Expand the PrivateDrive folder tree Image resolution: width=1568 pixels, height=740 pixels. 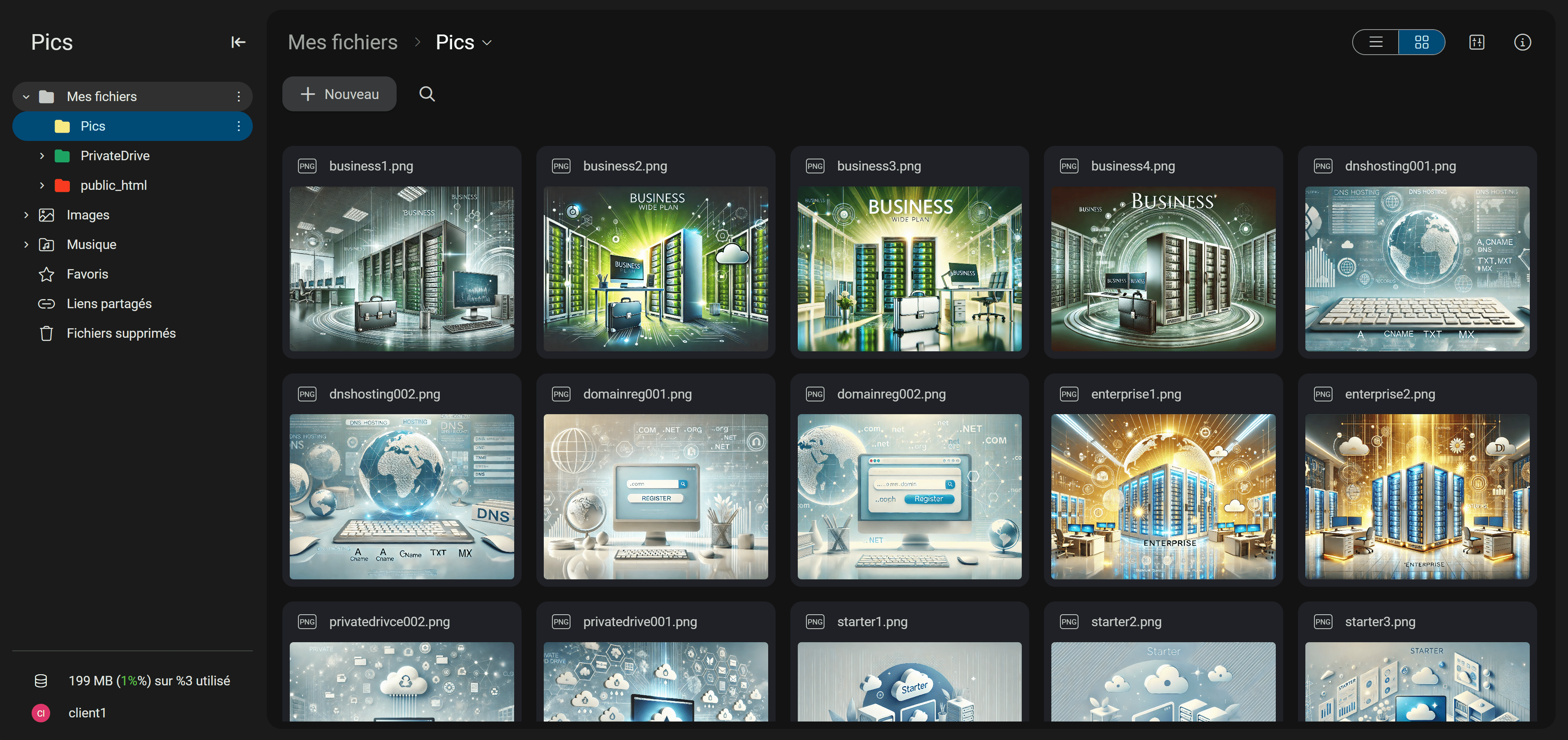point(42,156)
